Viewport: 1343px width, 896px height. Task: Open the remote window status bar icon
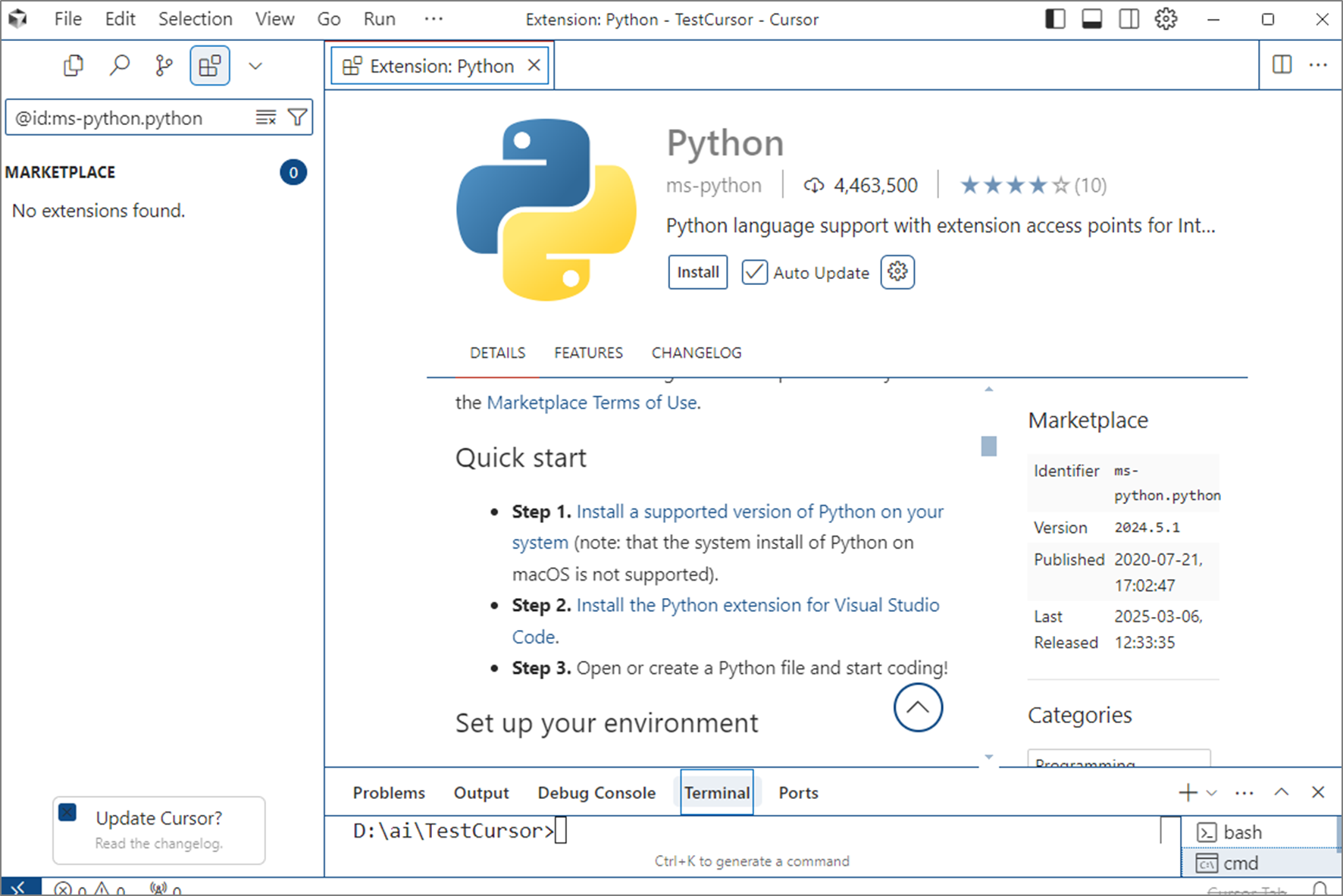[20, 887]
